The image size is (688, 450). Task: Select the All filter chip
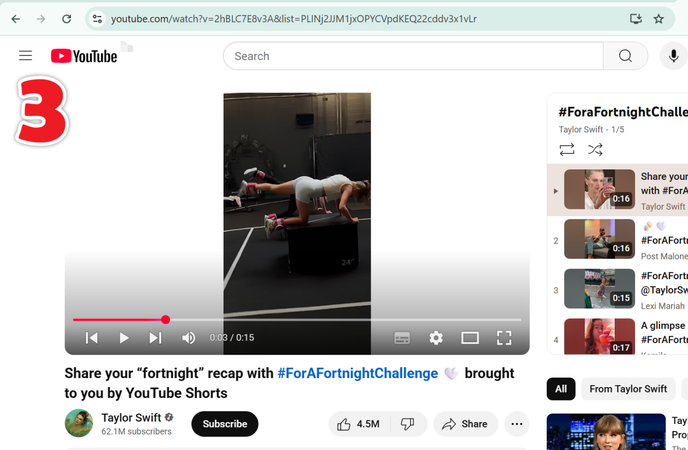pyautogui.click(x=561, y=389)
